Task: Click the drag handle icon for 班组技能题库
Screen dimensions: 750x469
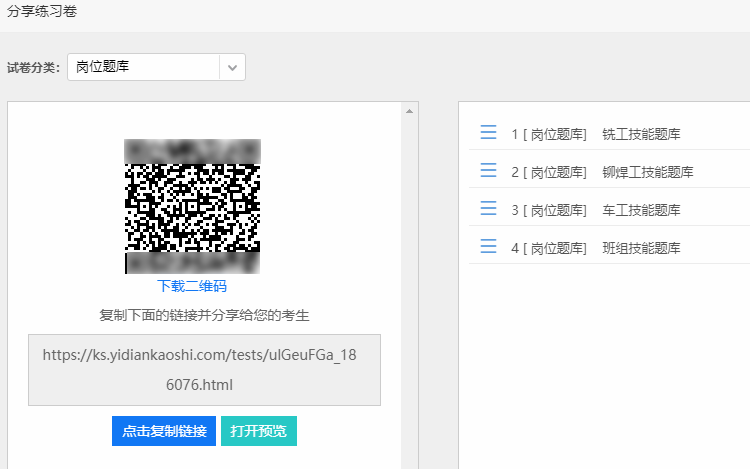Action: 488,246
